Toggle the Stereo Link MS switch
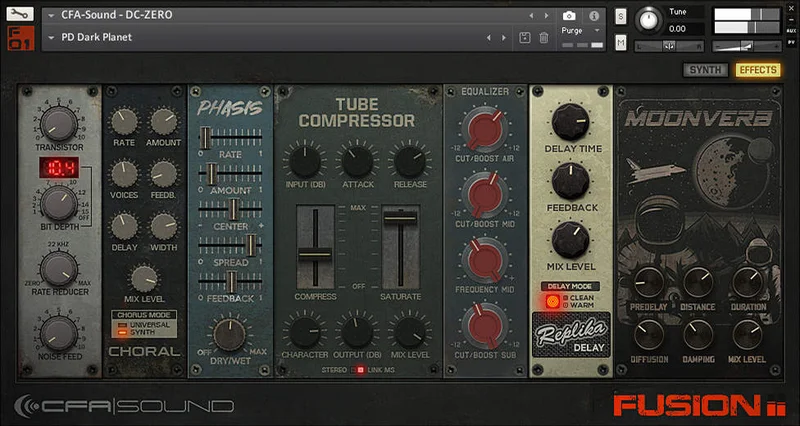Viewport: 800px width, 426px height. pos(360,369)
